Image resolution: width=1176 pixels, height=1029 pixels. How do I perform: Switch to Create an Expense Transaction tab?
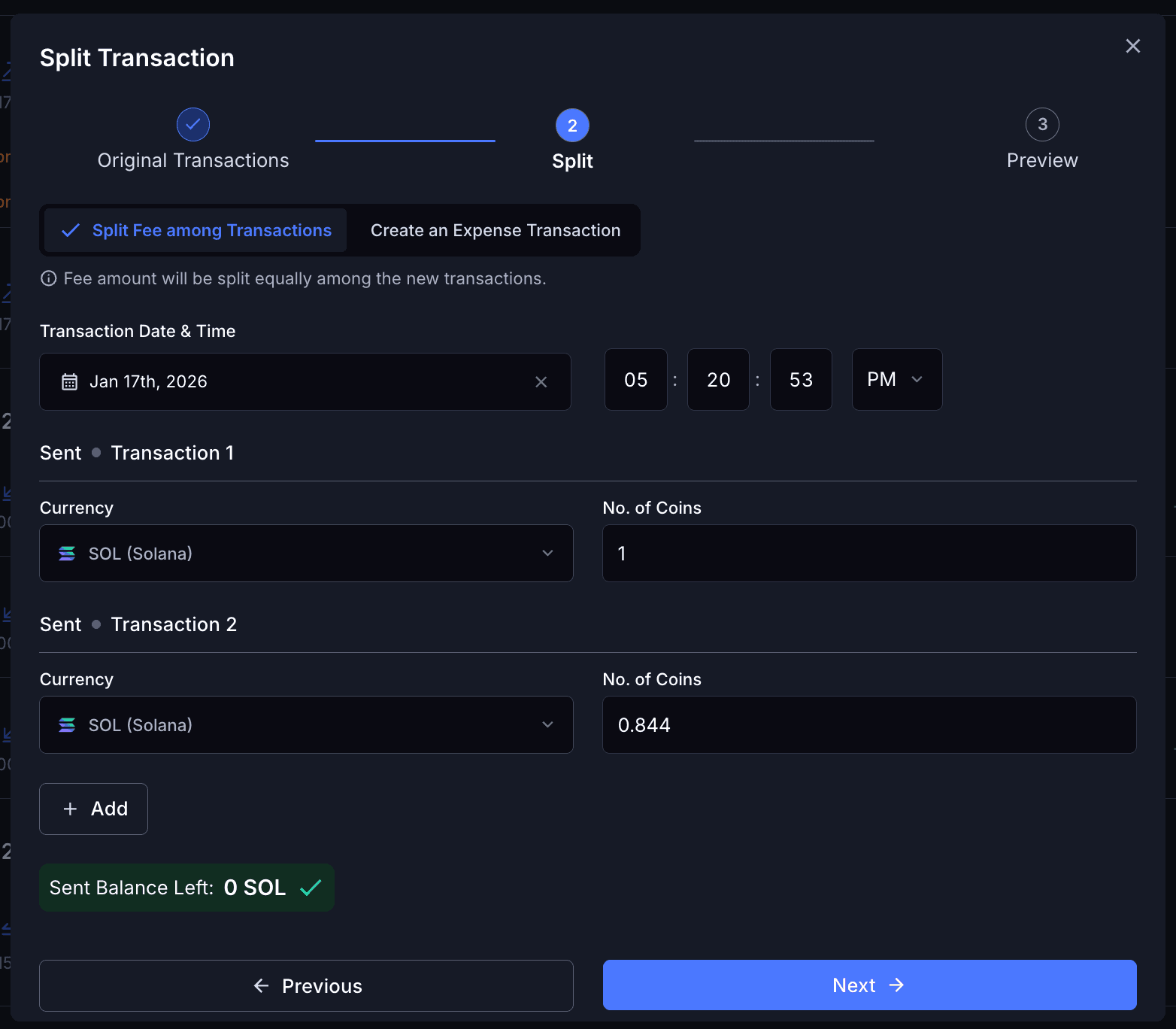pos(495,230)
